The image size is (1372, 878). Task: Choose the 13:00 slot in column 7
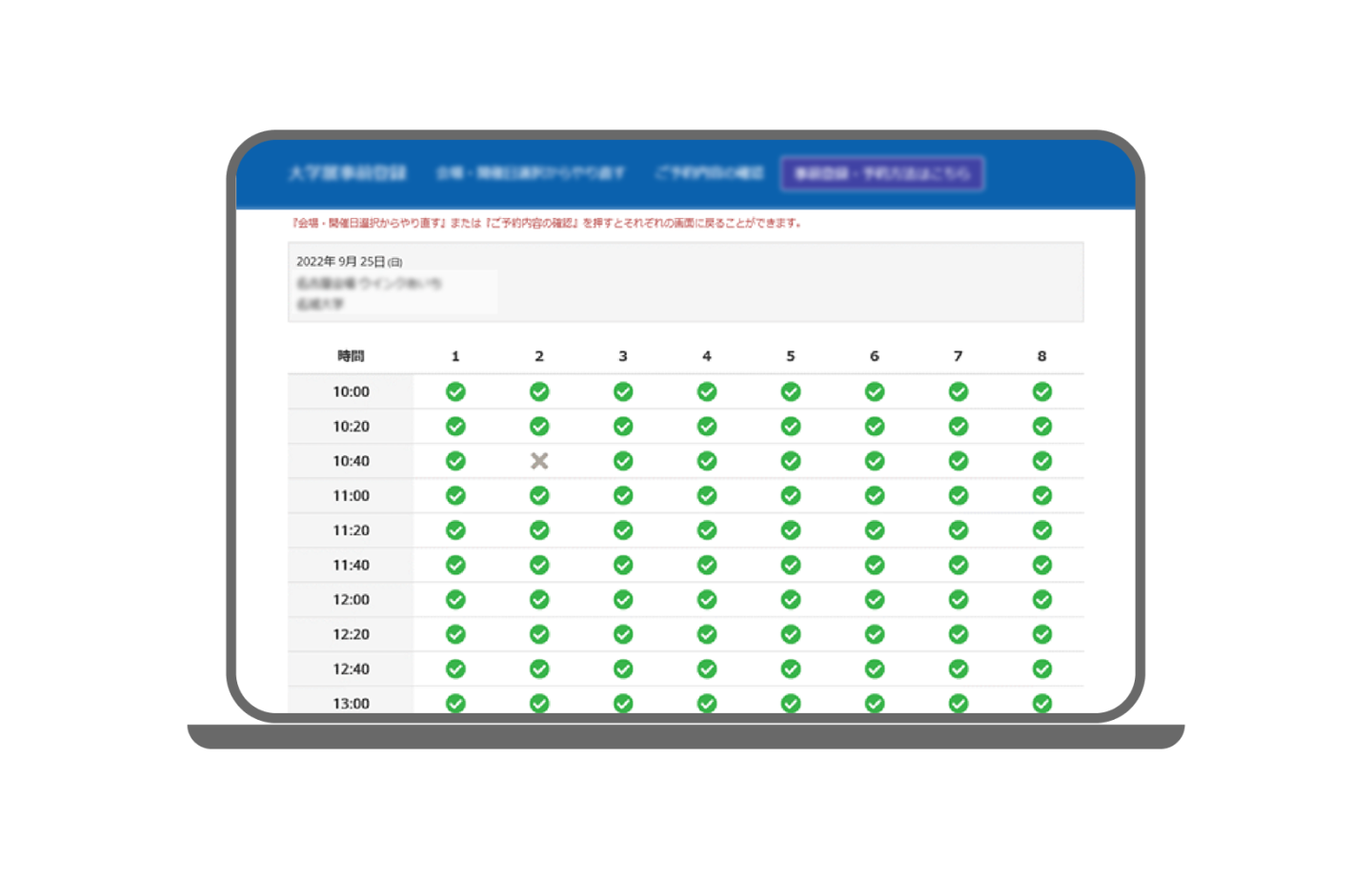[x=958, y=703]
